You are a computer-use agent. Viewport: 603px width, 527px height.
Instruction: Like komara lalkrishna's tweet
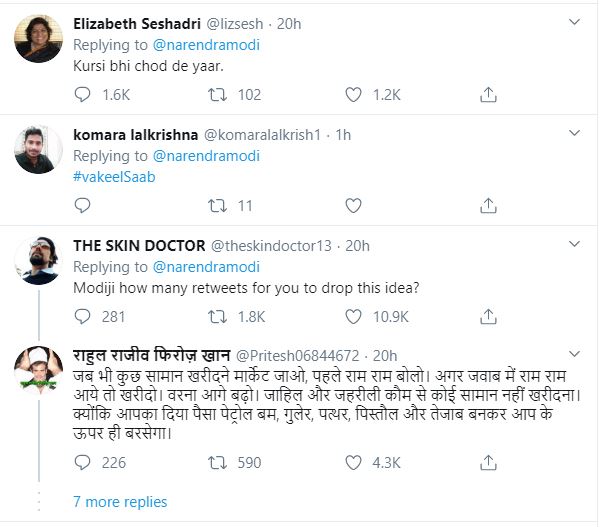point(352,207)
